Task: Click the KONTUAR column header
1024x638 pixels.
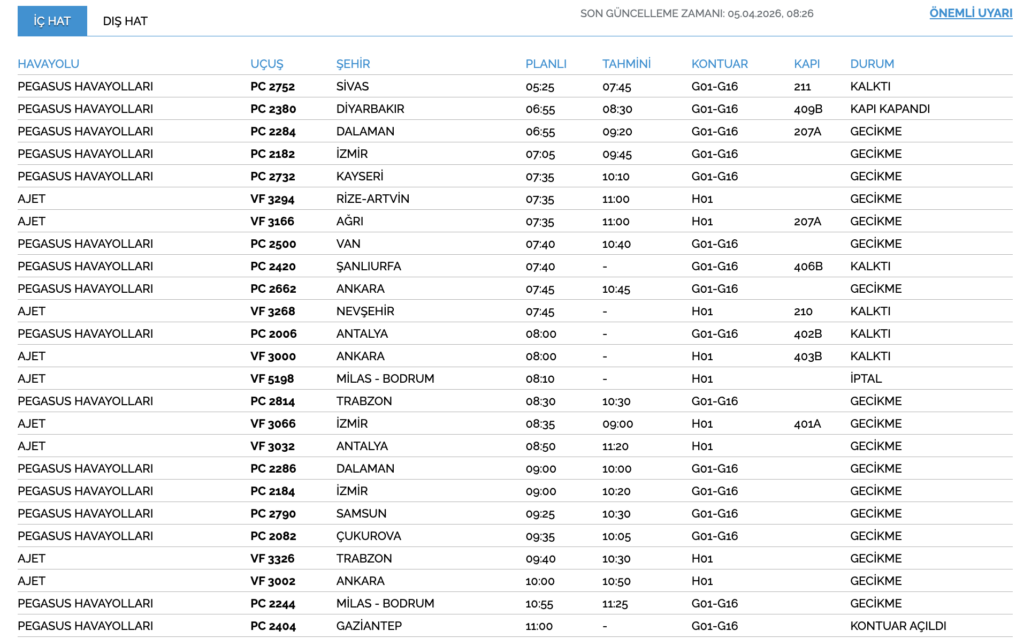Action: [720, 64]
